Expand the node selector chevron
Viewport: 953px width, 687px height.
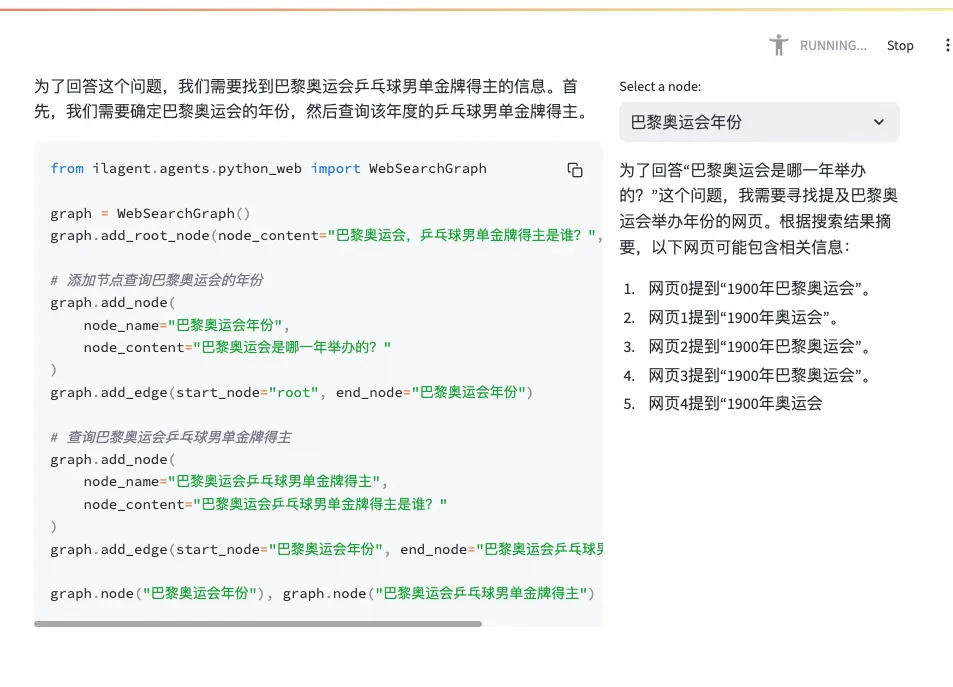879,121
